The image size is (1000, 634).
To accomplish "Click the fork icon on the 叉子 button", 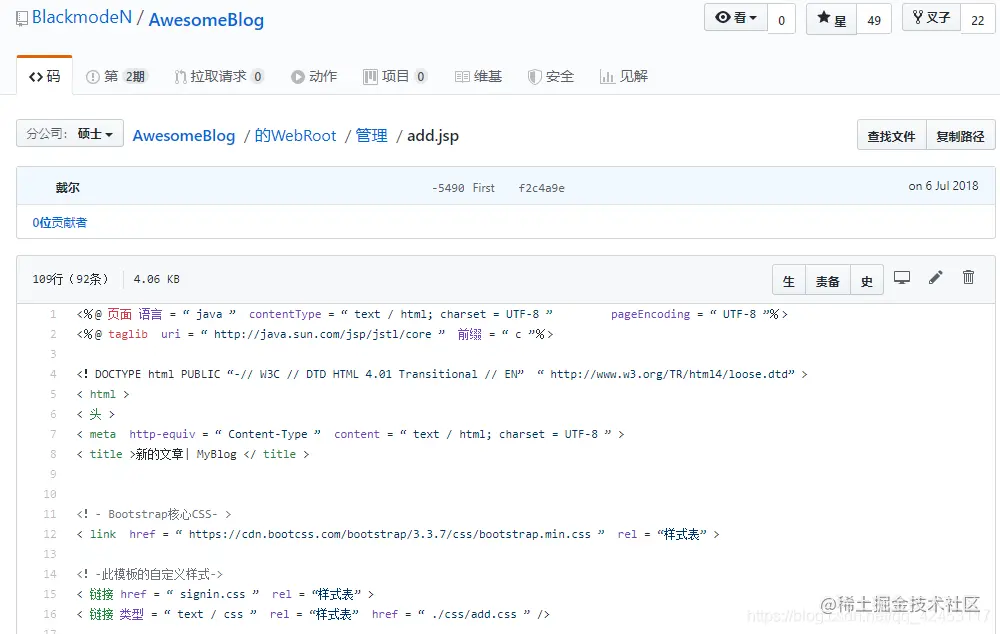I will pyautogui.click(x=920, y=17).
